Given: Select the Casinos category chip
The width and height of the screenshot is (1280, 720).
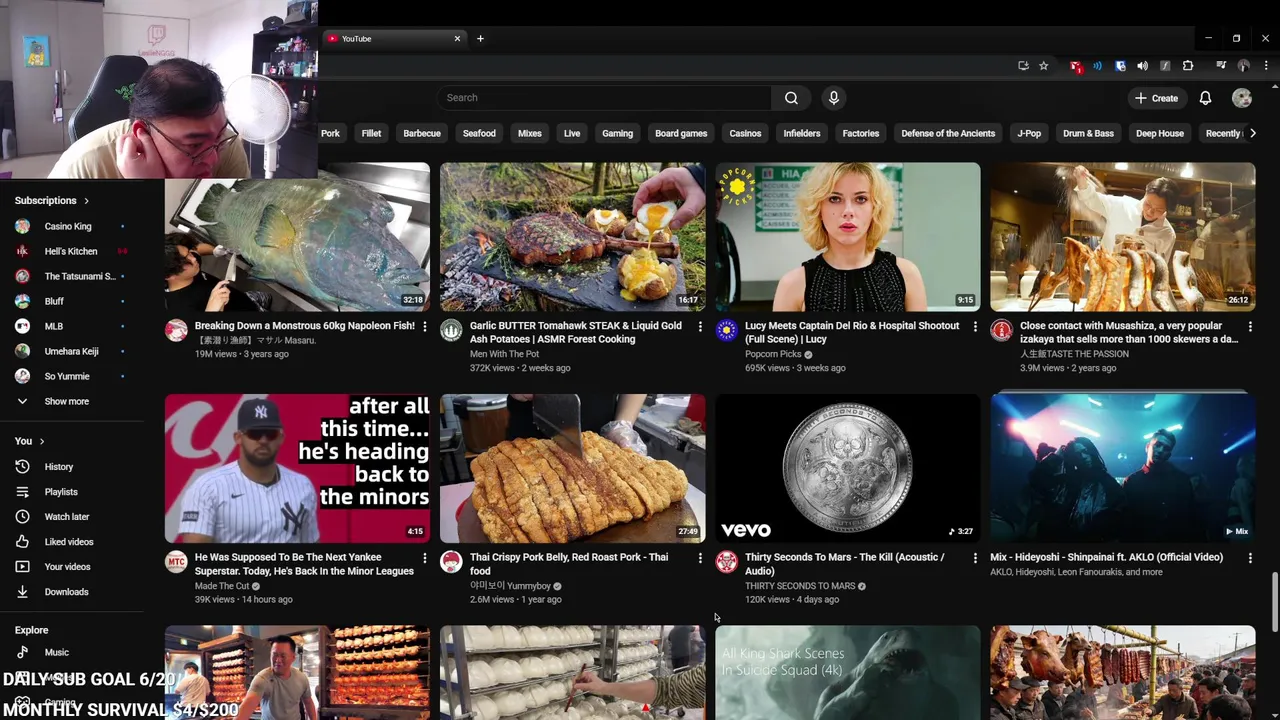Looking at the screenshot, I should 745,133.
